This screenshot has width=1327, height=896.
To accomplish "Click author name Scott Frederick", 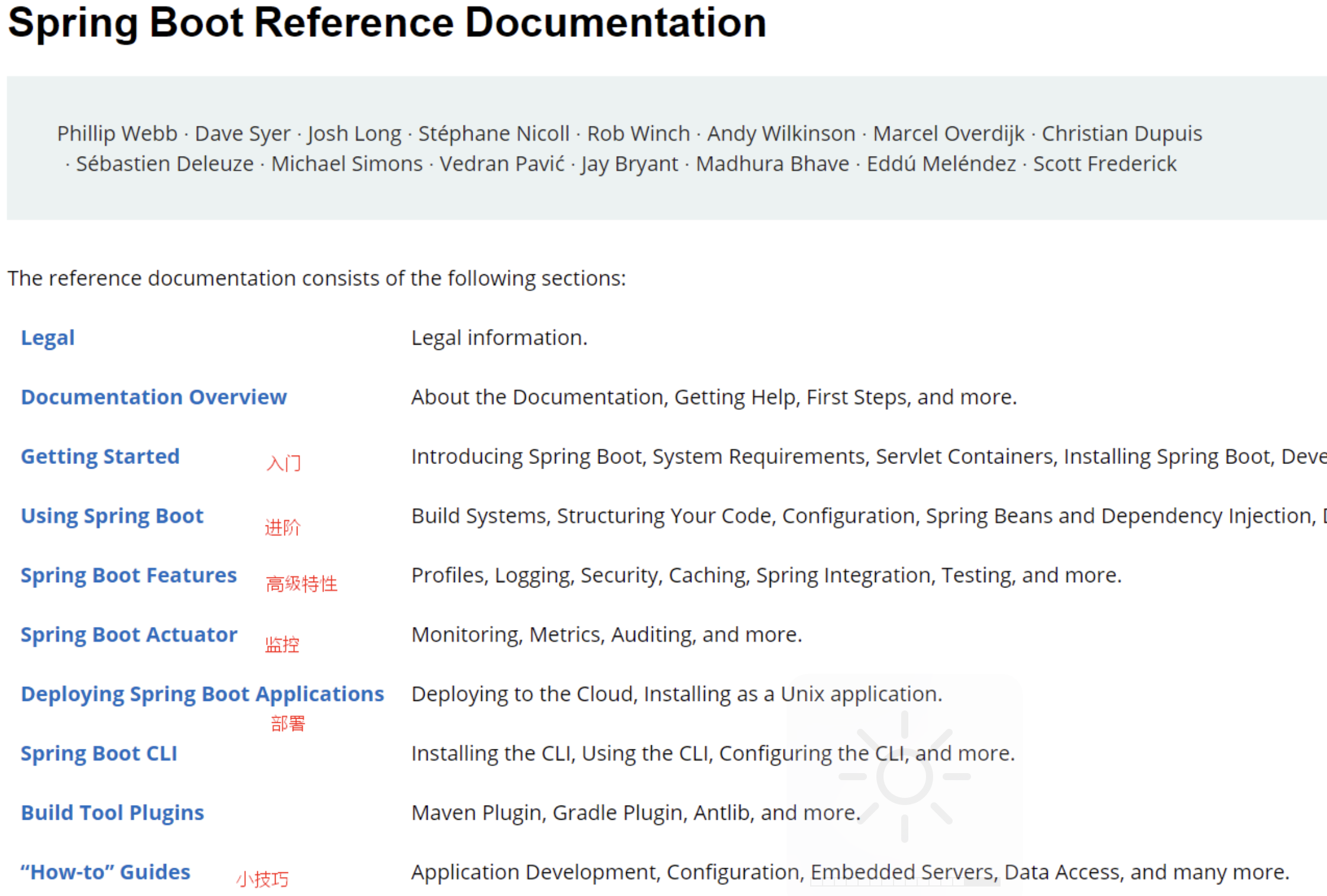I will point(1105,164).
